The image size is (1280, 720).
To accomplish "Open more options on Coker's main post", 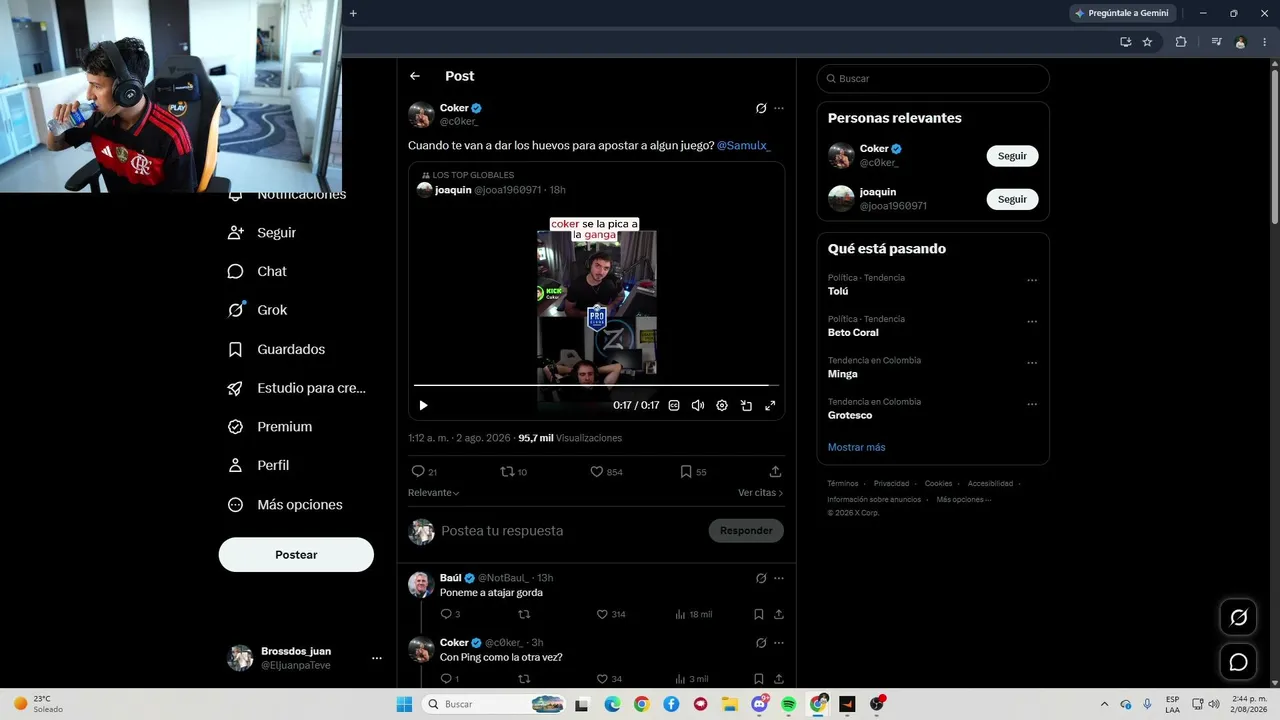I will point(779,108).
